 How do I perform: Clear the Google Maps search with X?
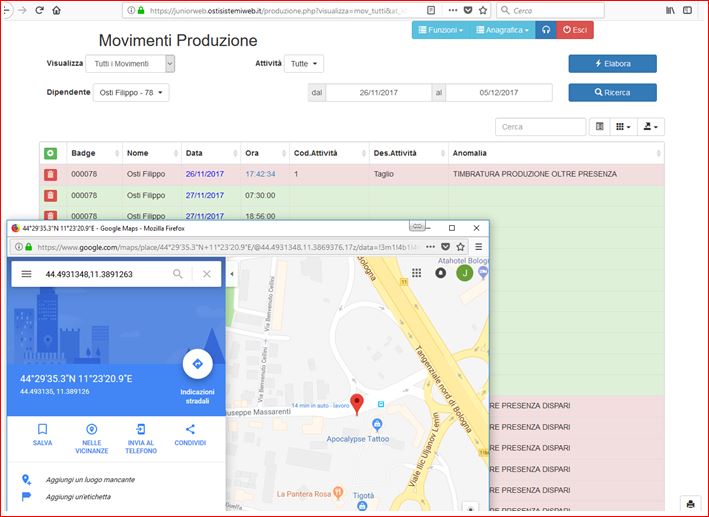(207, 274)
